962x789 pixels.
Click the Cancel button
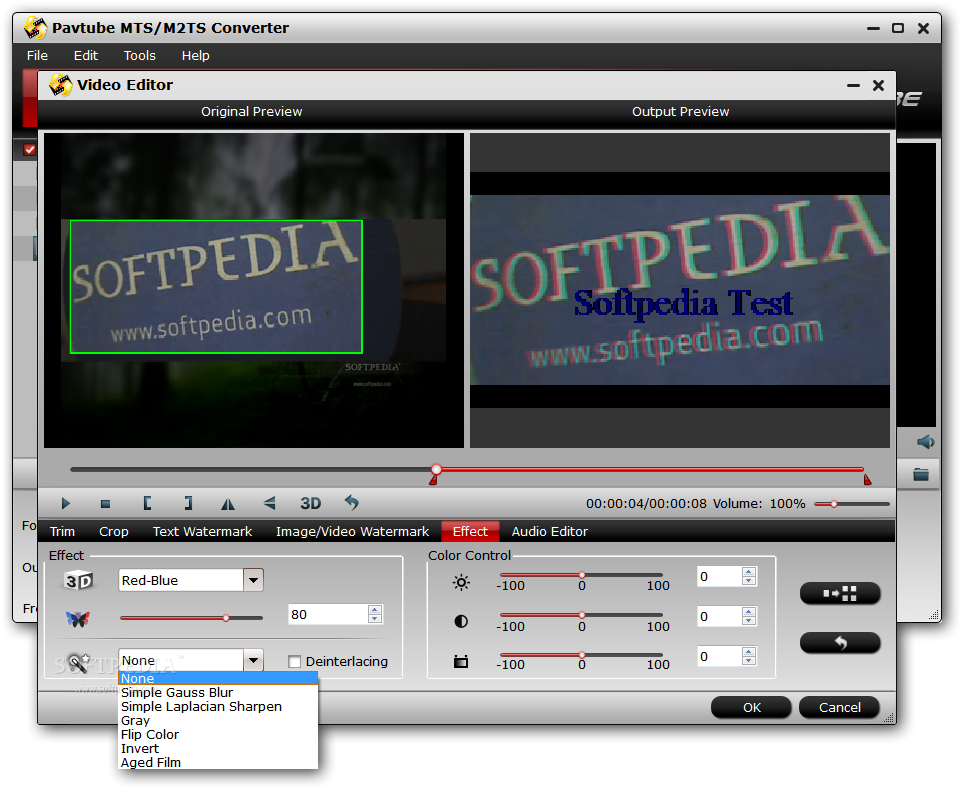pos(839,707)
